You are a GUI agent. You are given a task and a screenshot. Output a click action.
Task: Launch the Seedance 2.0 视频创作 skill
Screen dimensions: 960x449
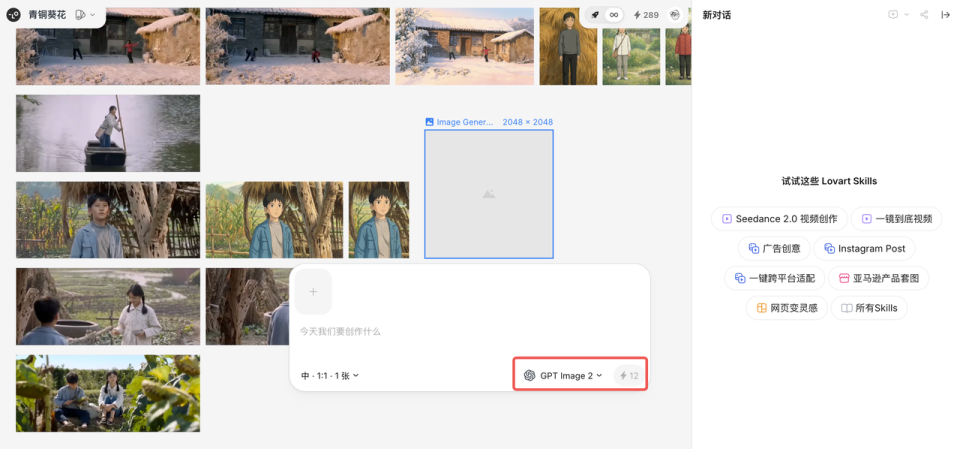[x=779, y=219]
